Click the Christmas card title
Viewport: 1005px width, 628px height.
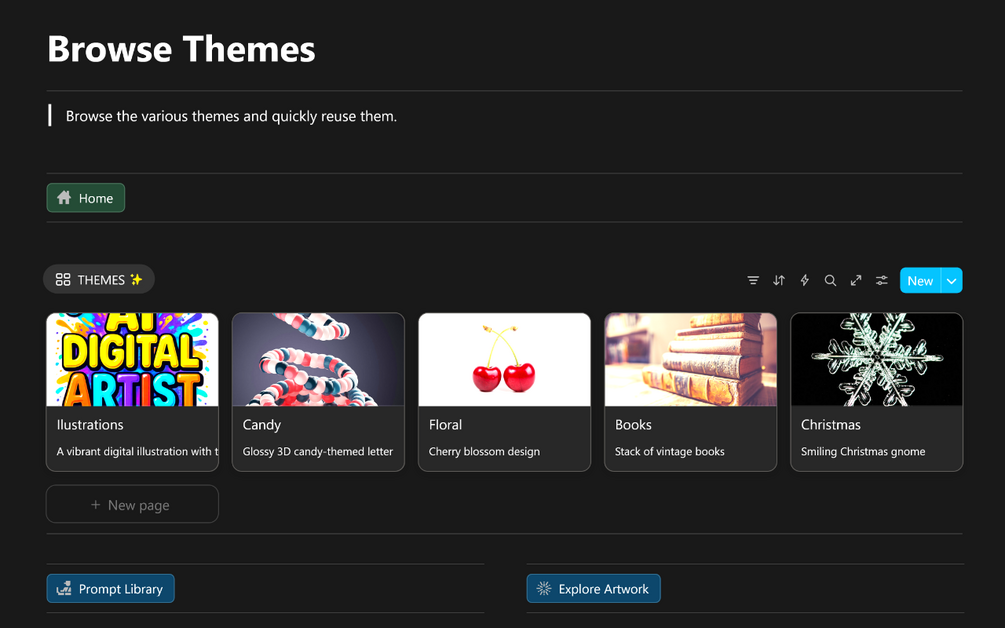tap(831, 425)
